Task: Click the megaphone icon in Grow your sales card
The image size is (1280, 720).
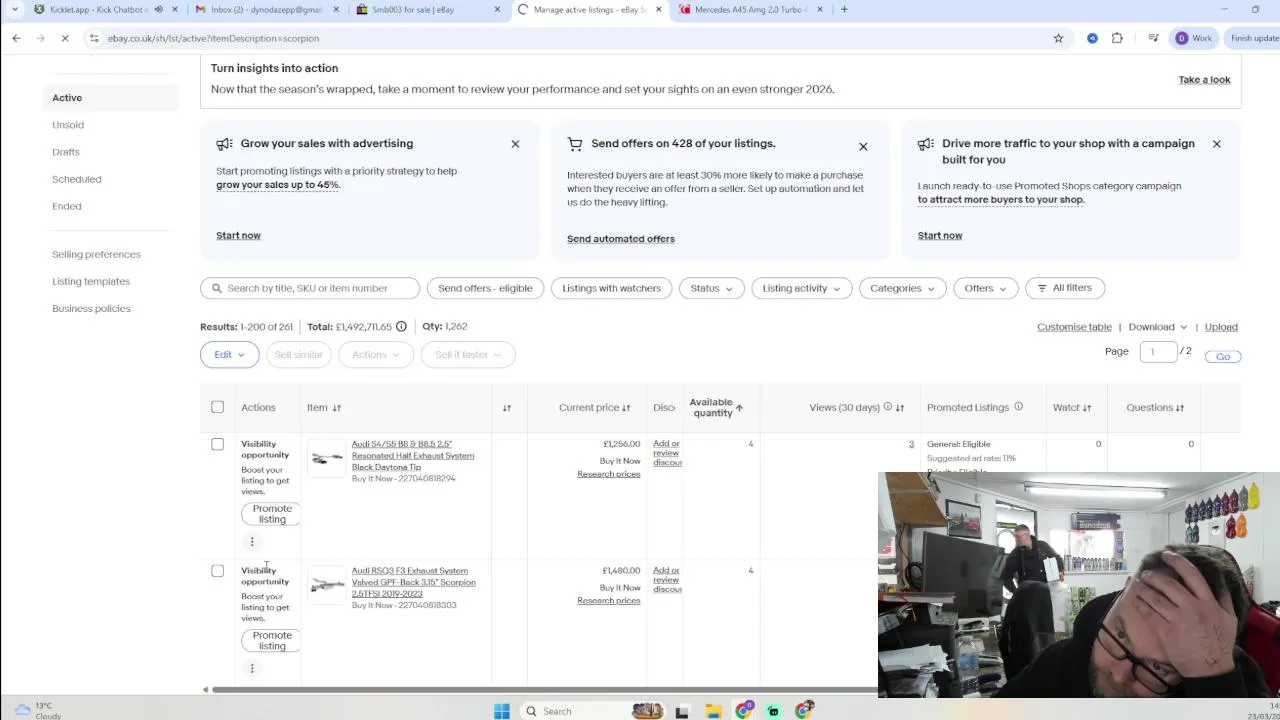Action: click(x=224, y=144)
